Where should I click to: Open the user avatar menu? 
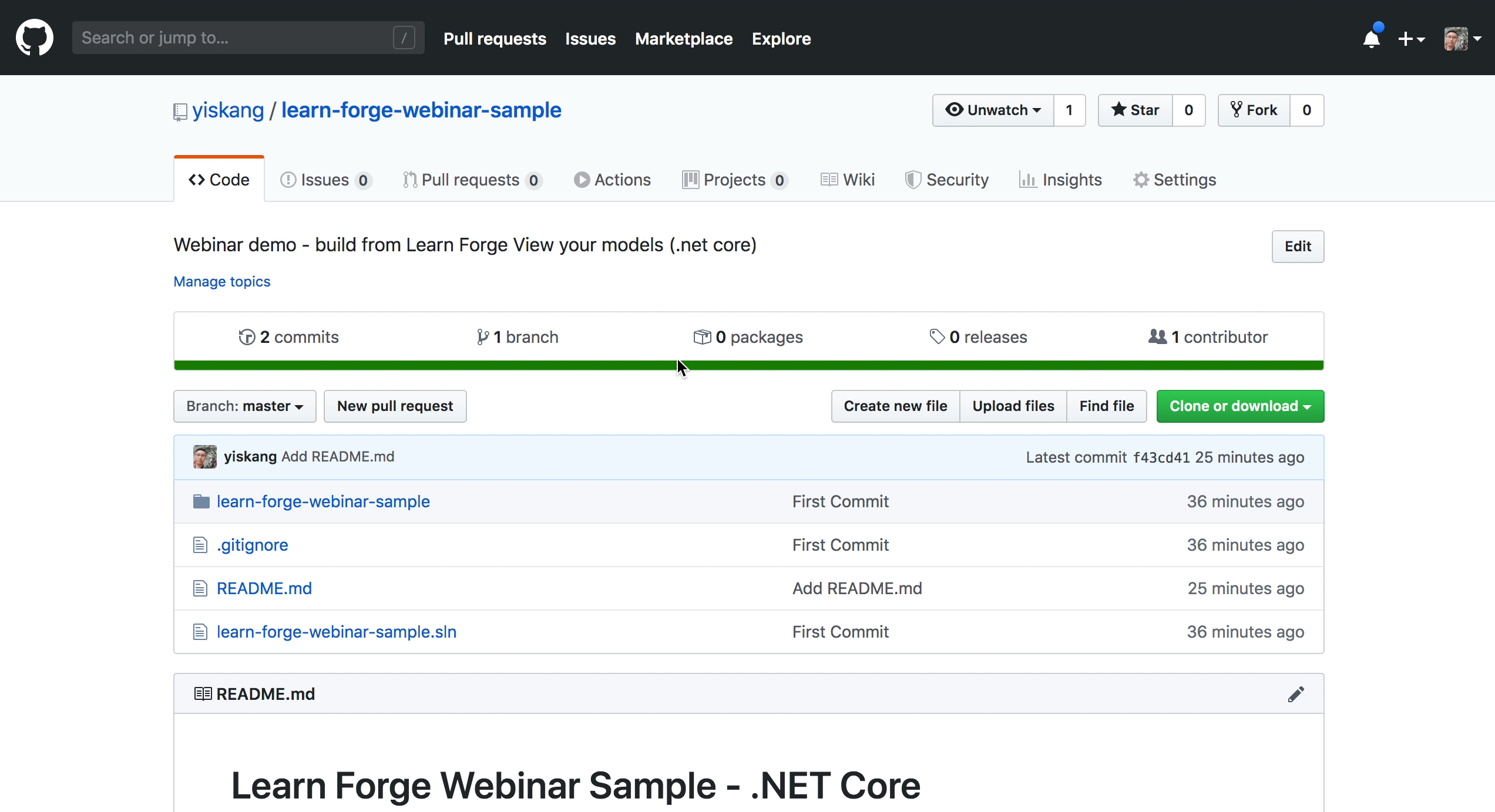[1462, 39]
